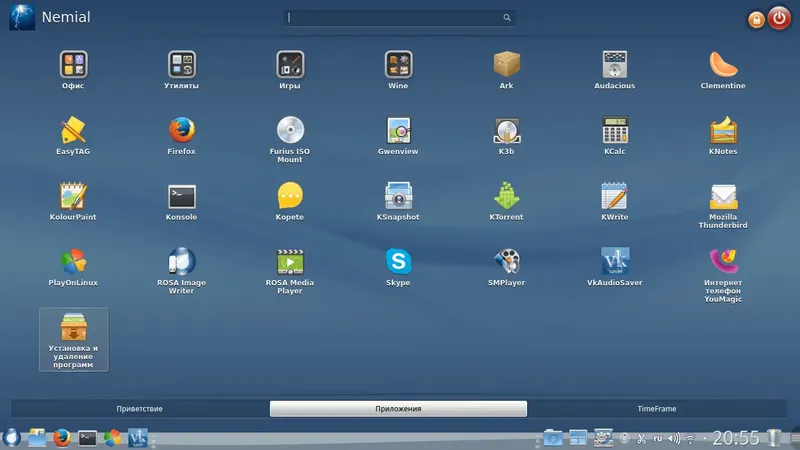
Task: Open ROSA Media Player
Action: pos(290,270)
